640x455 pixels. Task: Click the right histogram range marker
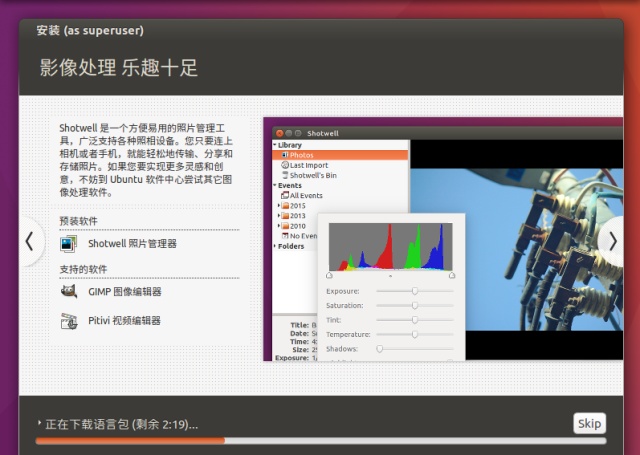(x=452, y=275)
